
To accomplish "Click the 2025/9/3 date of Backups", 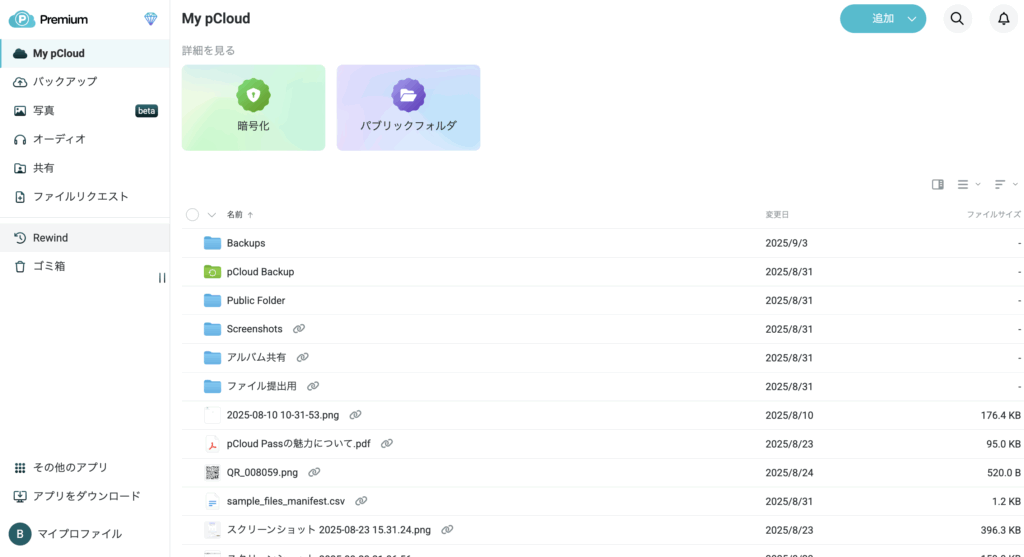I will coord(786,243).
